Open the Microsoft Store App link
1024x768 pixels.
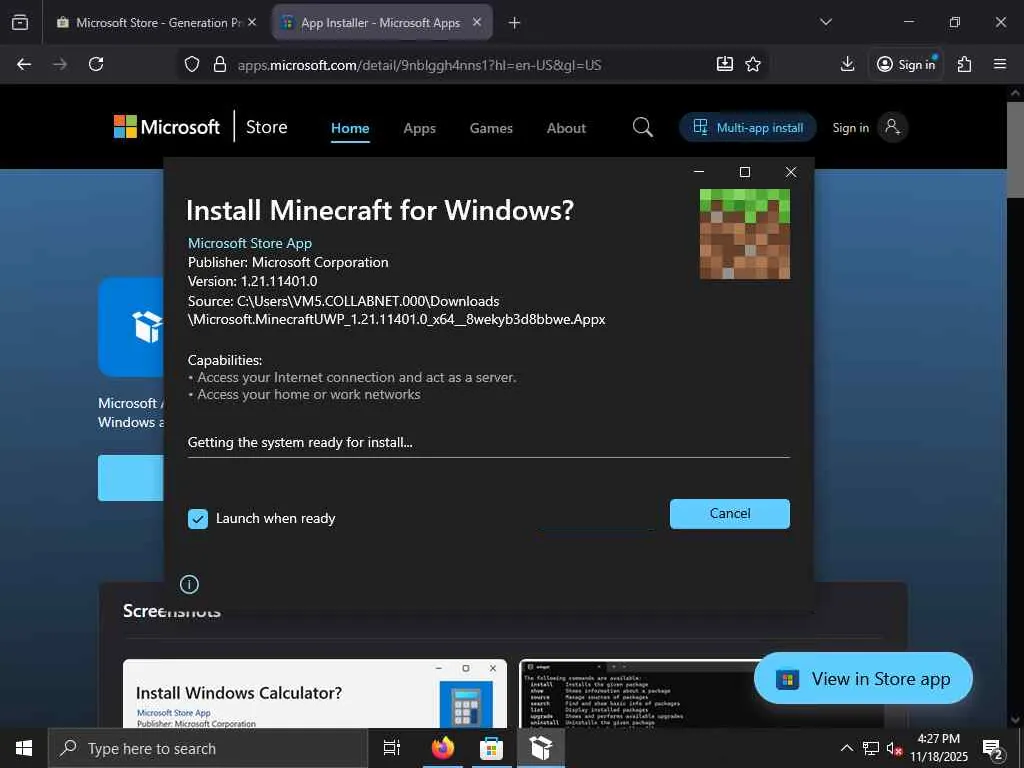coord(249,243)
